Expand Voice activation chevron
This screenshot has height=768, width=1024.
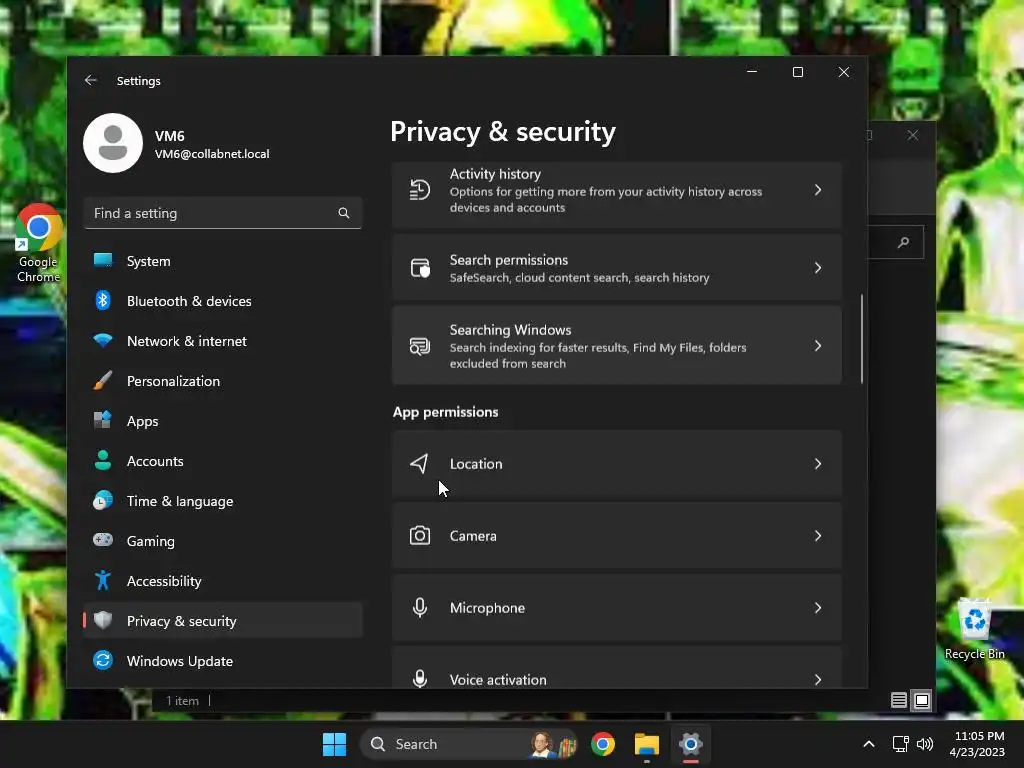pos(818,680)
